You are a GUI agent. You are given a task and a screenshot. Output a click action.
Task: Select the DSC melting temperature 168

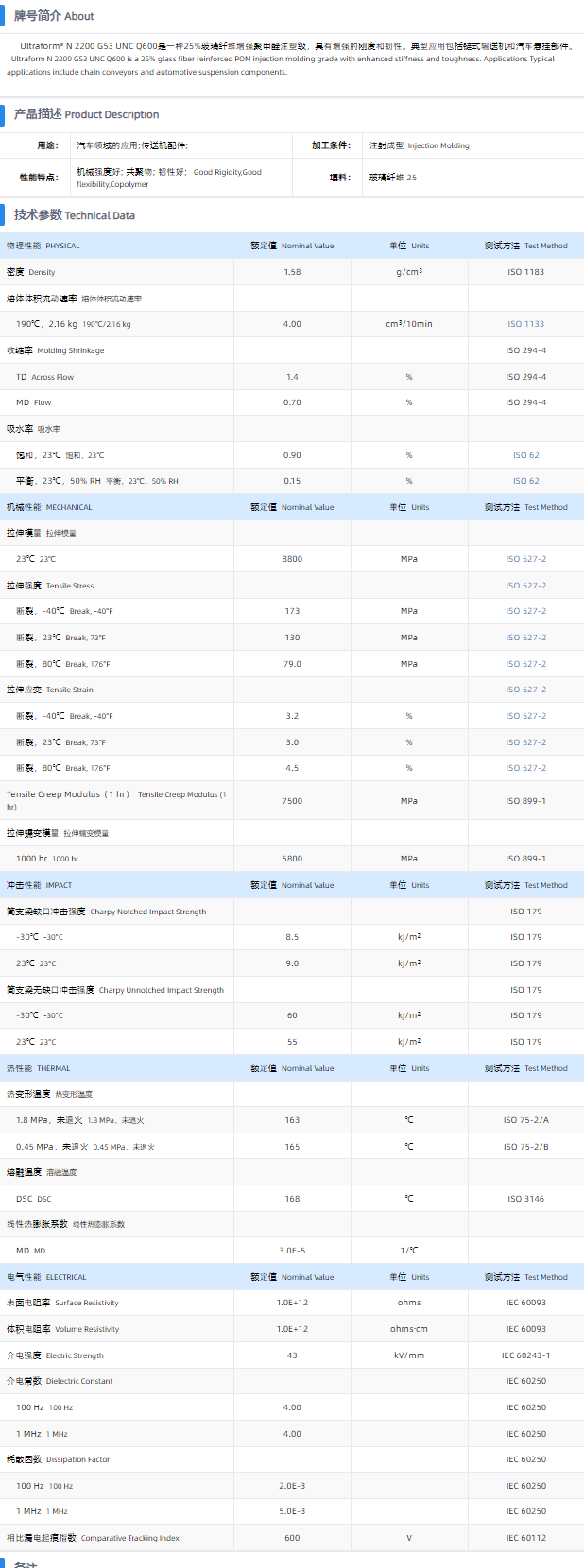click(x=292, y=1199)
